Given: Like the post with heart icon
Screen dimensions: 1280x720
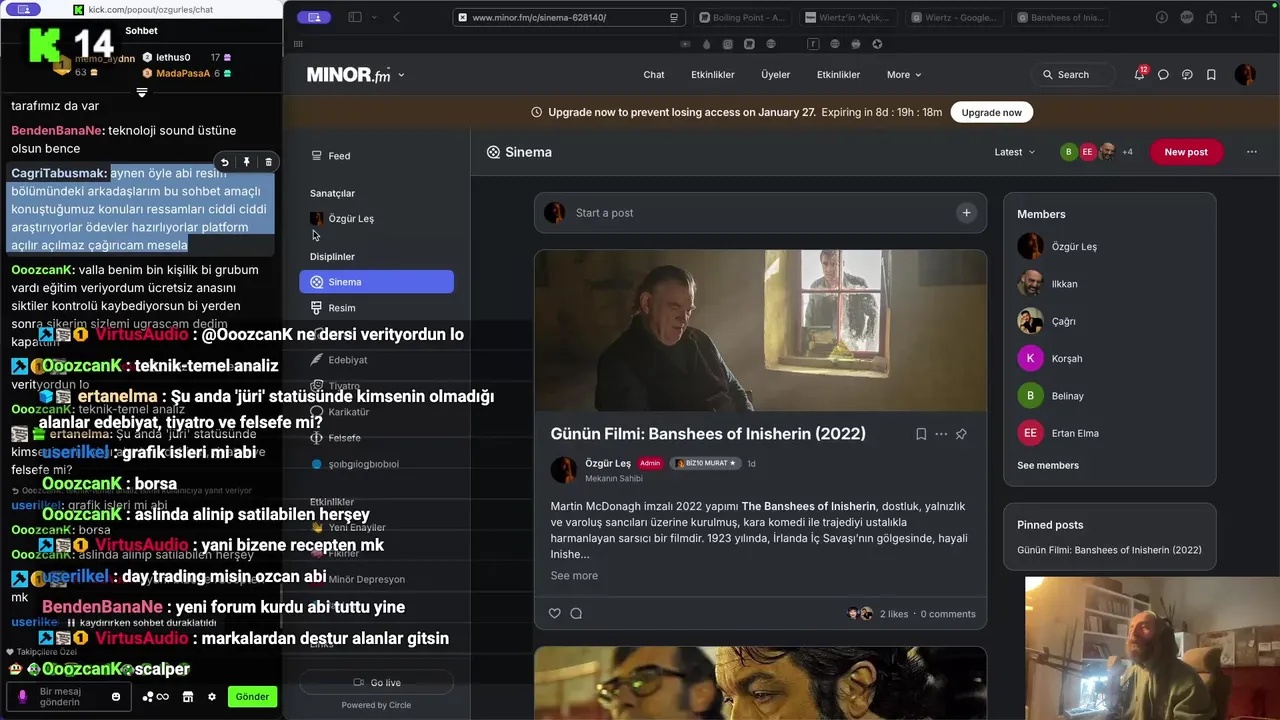Looking at the screenshot, I should tap(555, 614).
